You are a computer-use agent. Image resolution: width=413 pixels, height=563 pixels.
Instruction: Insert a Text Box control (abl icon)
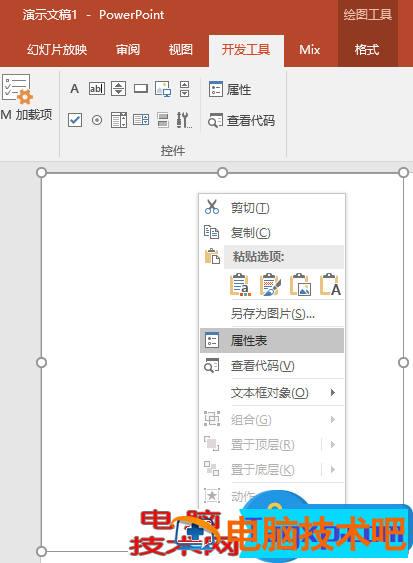pos(97,88)
